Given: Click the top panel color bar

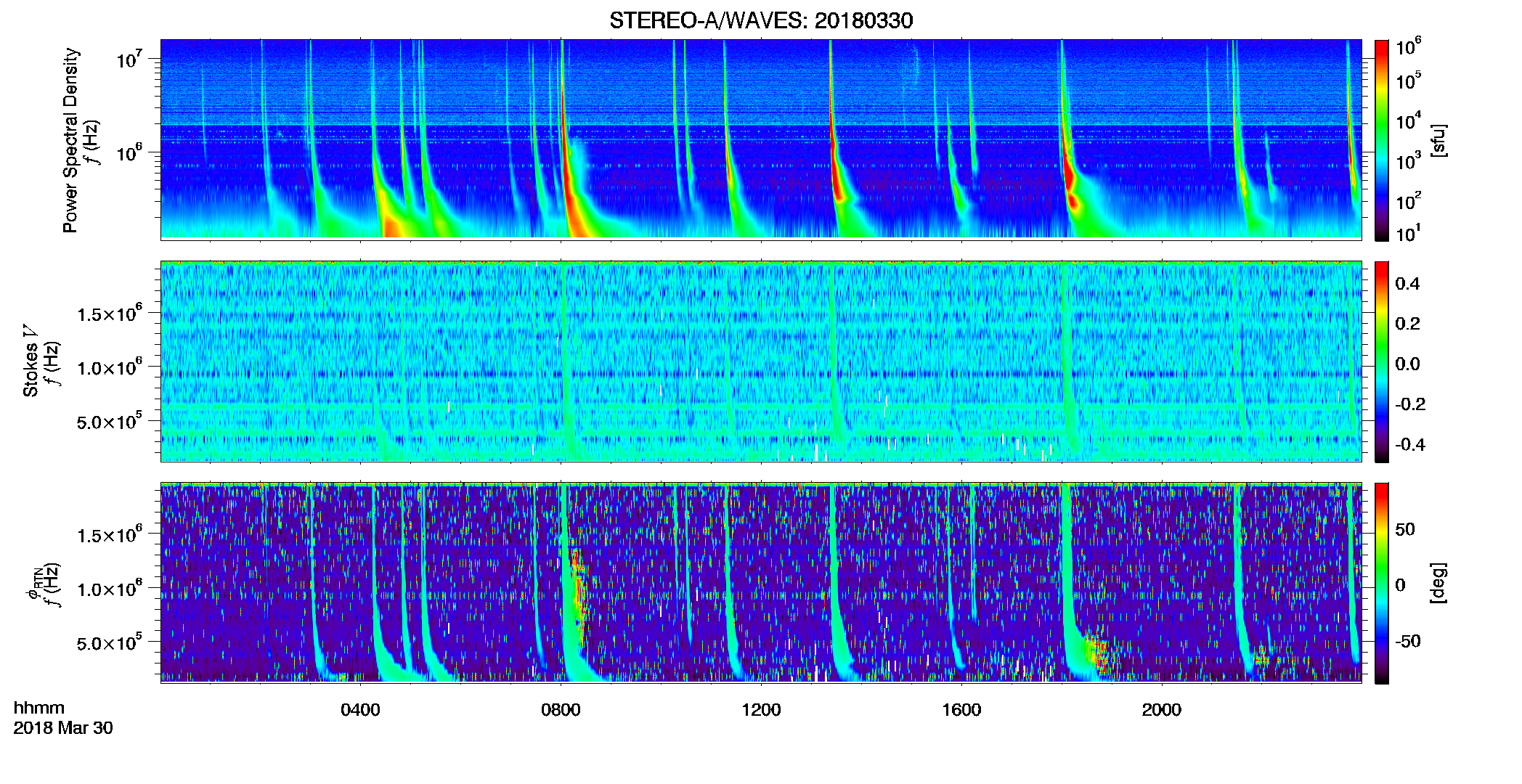Looking at the screenshot, I should pyautogui.click(x=1382, y=140).
